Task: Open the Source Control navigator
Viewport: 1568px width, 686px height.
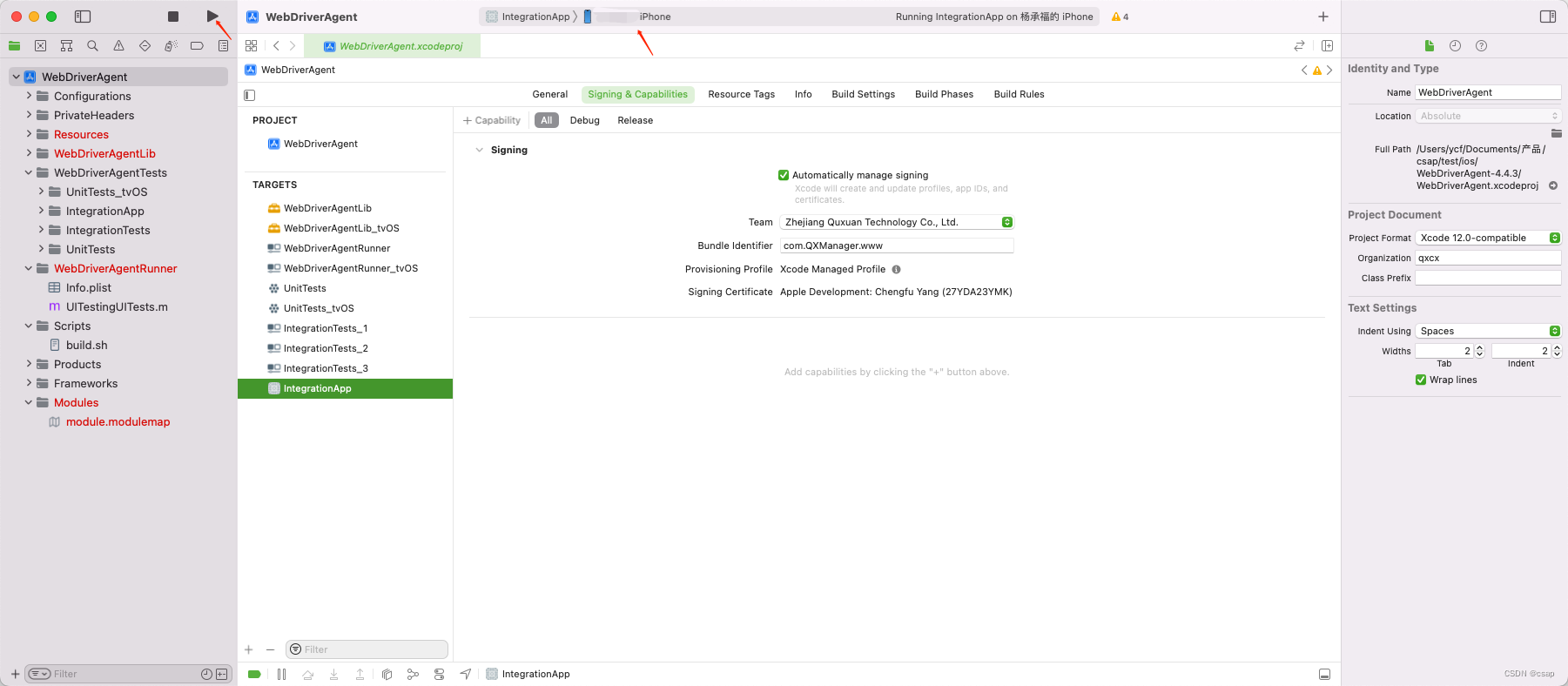Action: click(40, 45)
